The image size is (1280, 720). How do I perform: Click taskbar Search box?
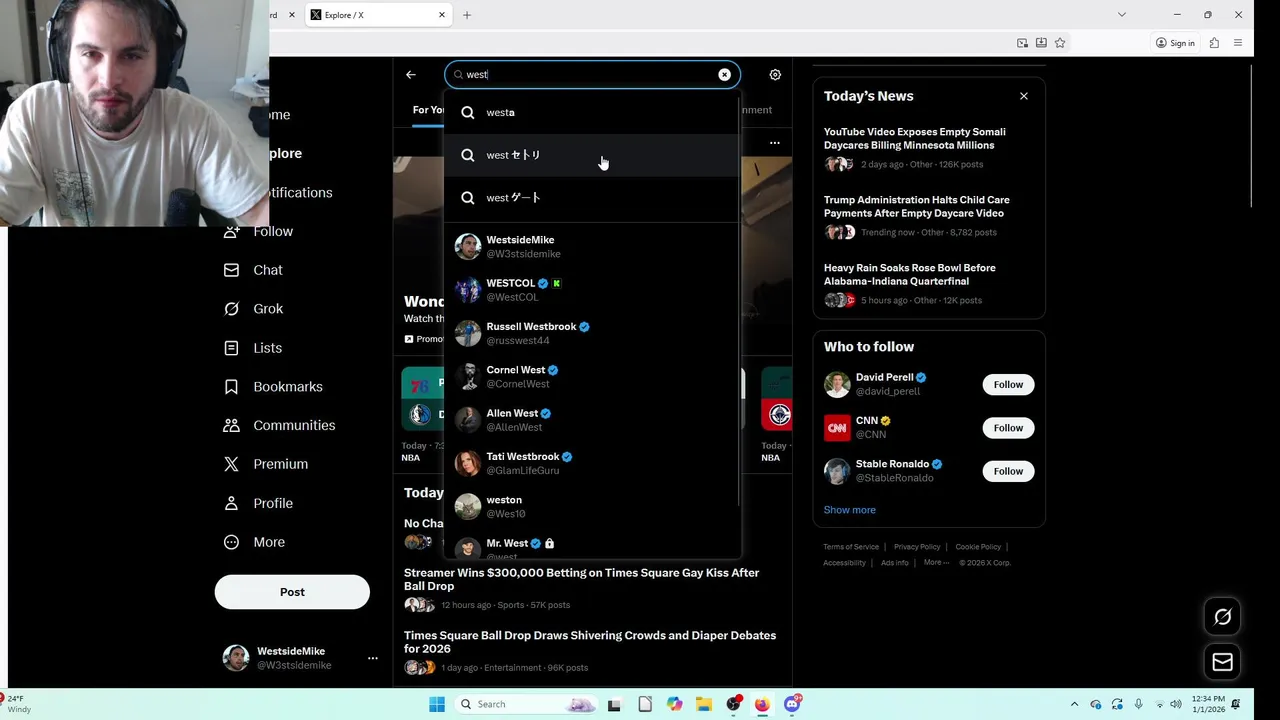point(528,704)
